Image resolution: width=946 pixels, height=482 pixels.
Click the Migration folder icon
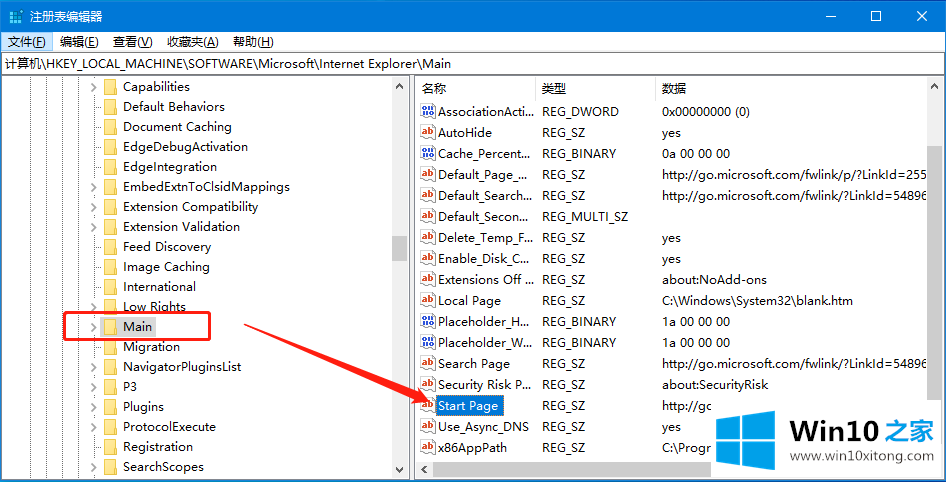click(110, 347)
